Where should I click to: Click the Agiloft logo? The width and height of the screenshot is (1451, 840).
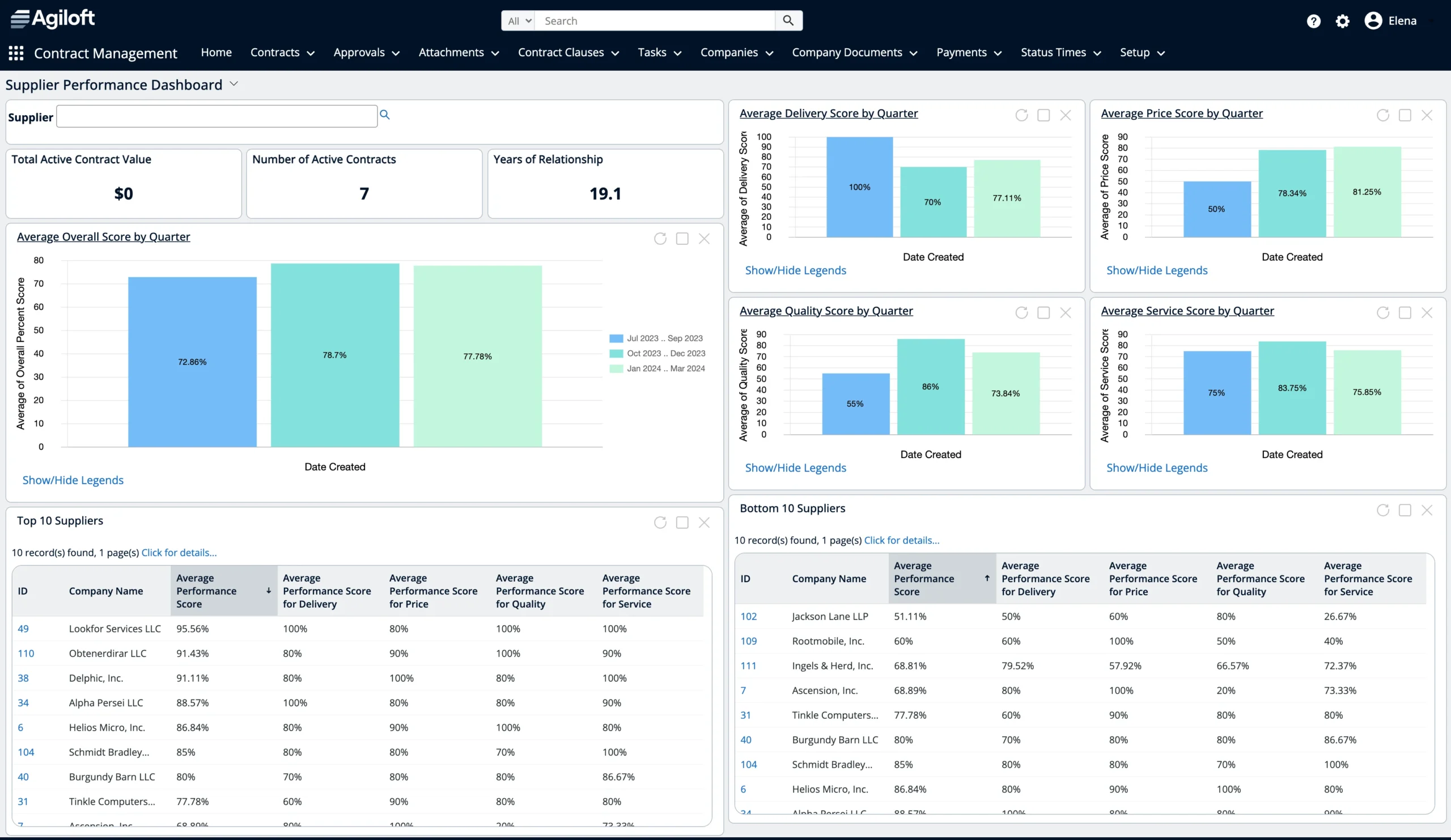pyautogui.click(x=52, y=18)
